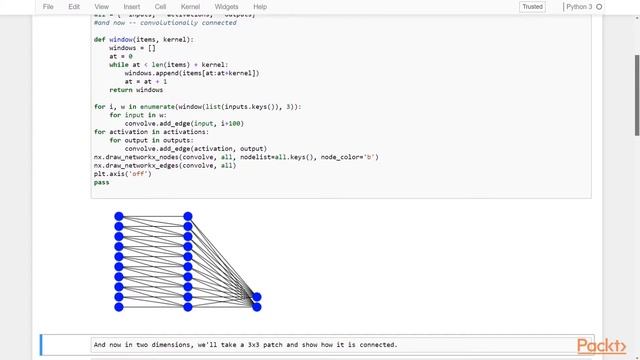Select the markdown cell about 3x3 patch

click(x=342, y=345)
